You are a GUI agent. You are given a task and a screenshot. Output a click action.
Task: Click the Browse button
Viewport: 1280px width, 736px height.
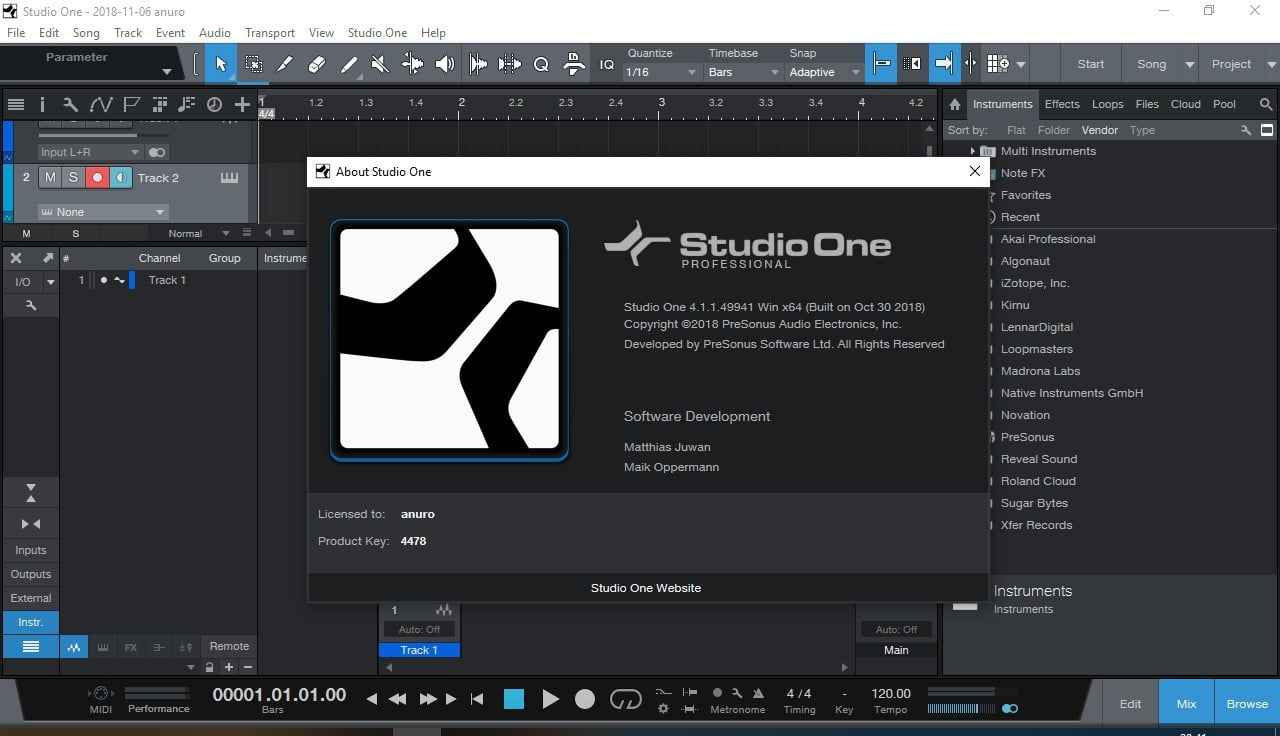[x=1247, y=704]
